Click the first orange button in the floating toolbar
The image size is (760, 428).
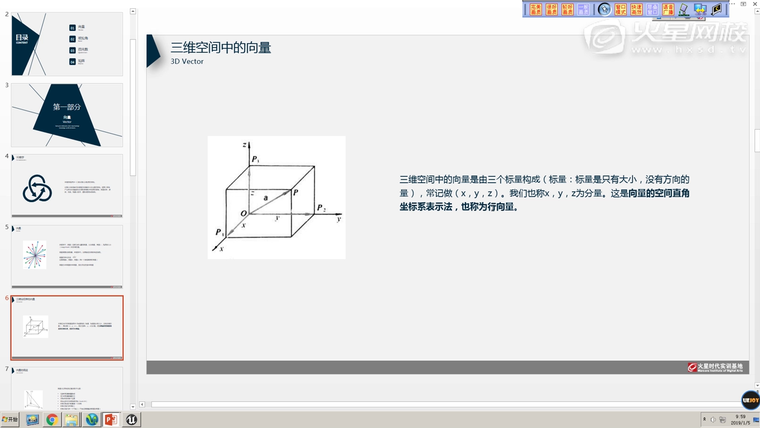tap(535, 9)
